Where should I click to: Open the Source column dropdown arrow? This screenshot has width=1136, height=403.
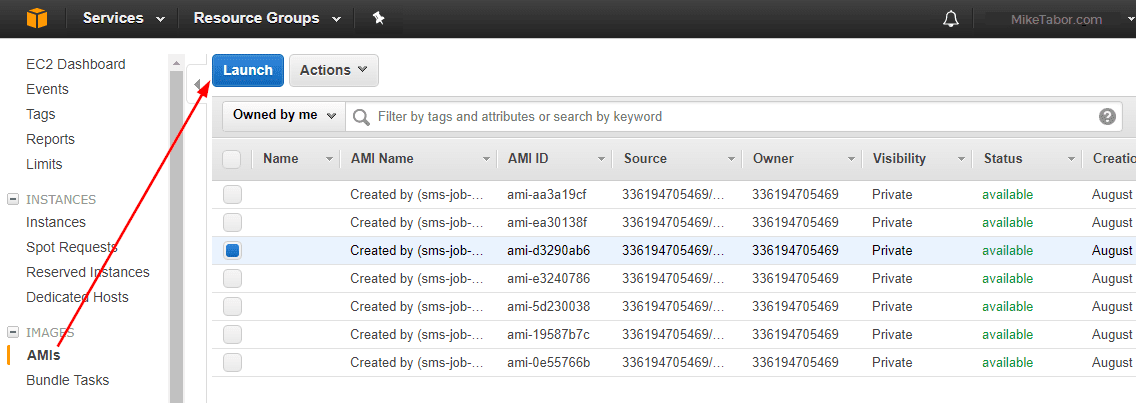732,159
